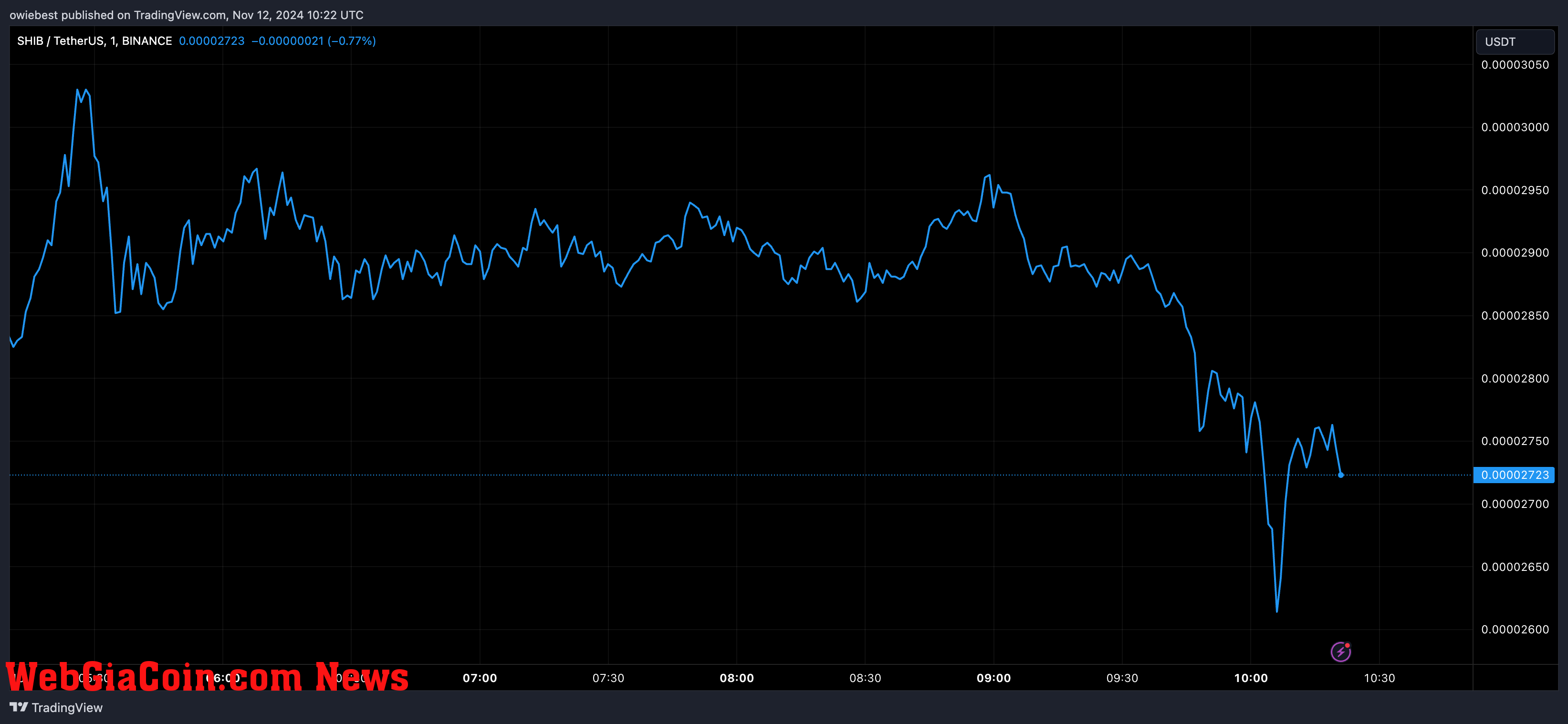Click the 0.00002850 price axis label
Screen dimensions: 1568x724
pos(1515,315)
